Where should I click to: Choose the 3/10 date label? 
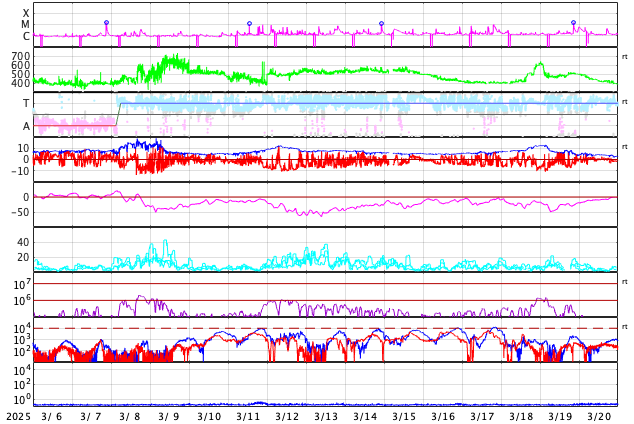click(x=209, y=417)
